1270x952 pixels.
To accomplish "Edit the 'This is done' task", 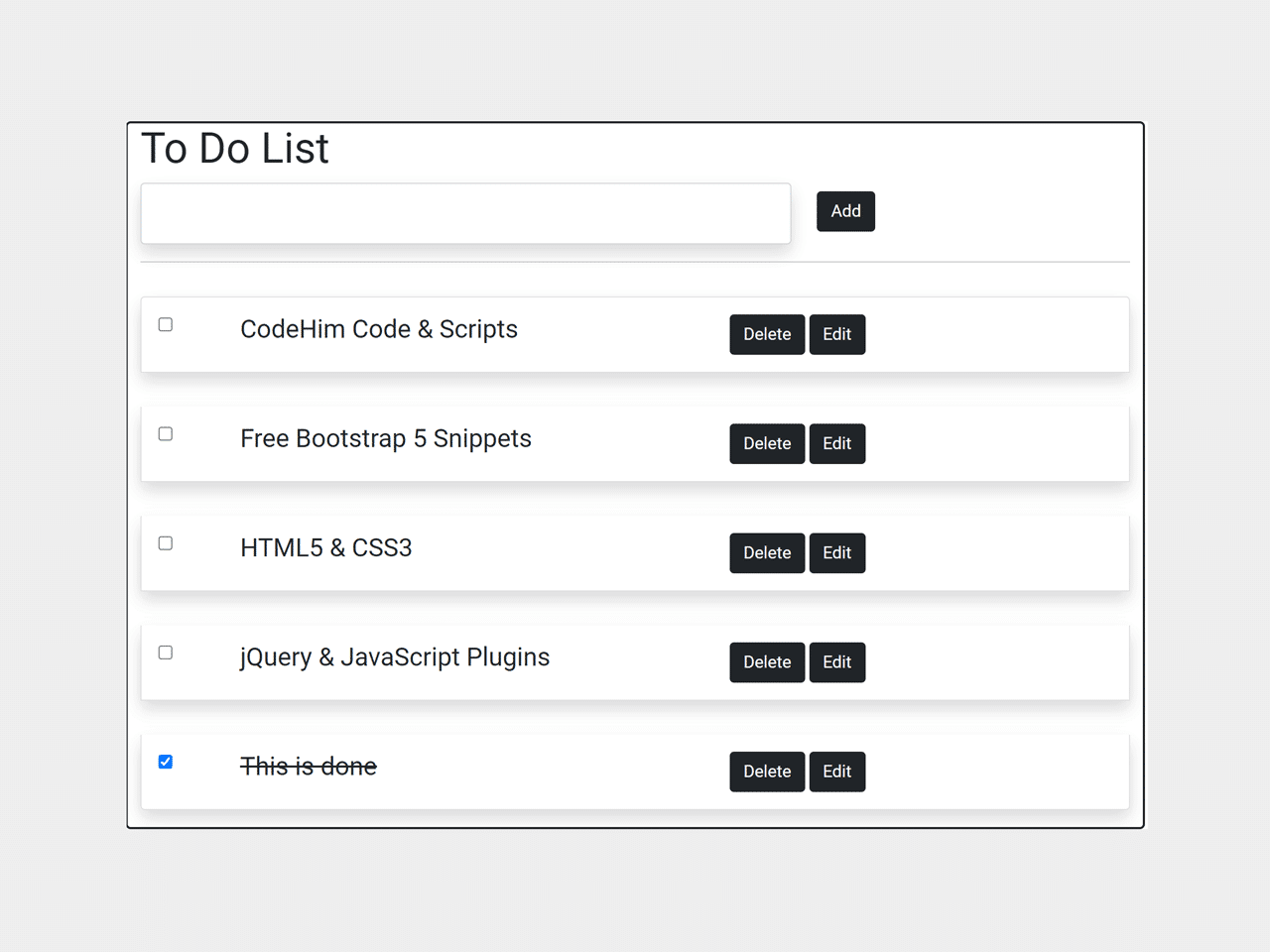I will point(836,771).
